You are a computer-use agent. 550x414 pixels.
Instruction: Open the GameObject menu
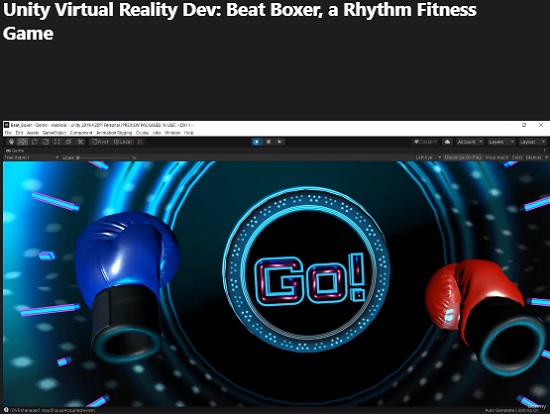click(x=54, y=133)
